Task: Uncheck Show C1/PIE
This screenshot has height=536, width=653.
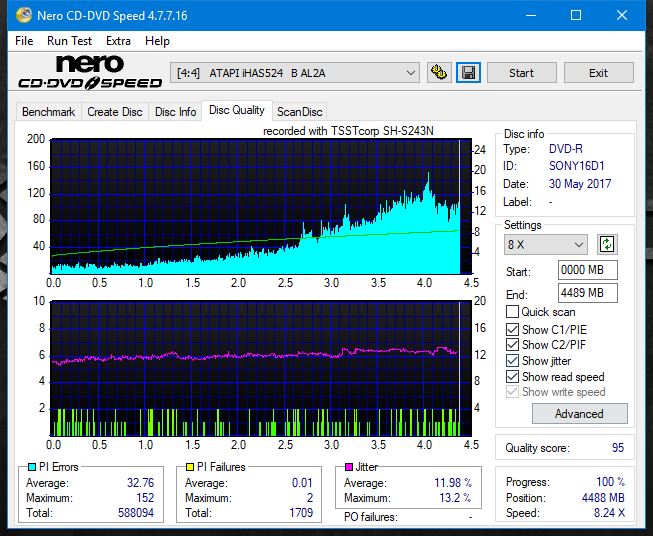Action: (x=512, y=329)
